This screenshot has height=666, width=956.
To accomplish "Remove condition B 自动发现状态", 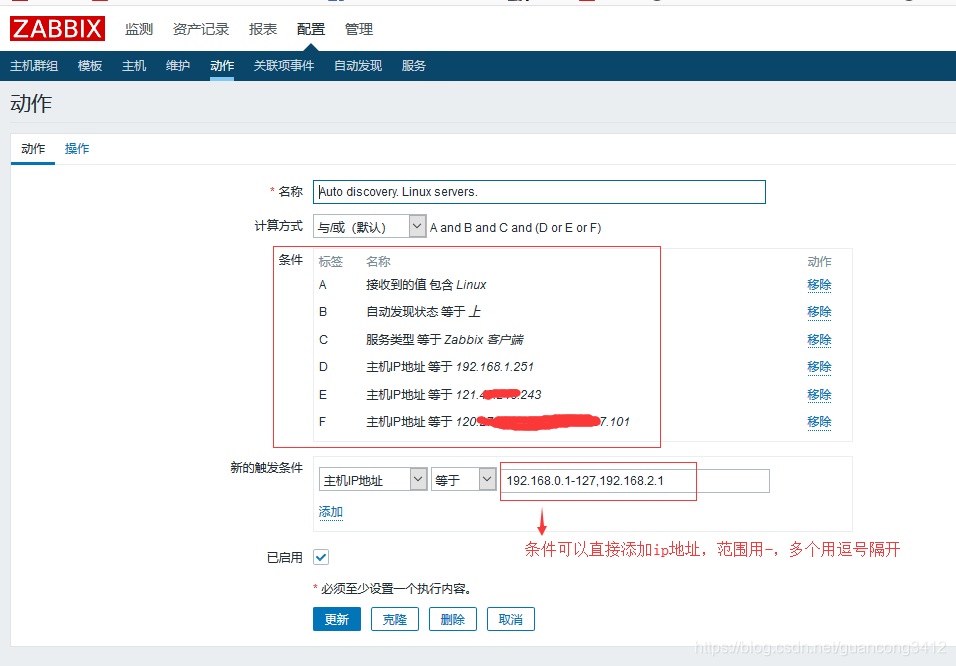I will coord(819,312).
